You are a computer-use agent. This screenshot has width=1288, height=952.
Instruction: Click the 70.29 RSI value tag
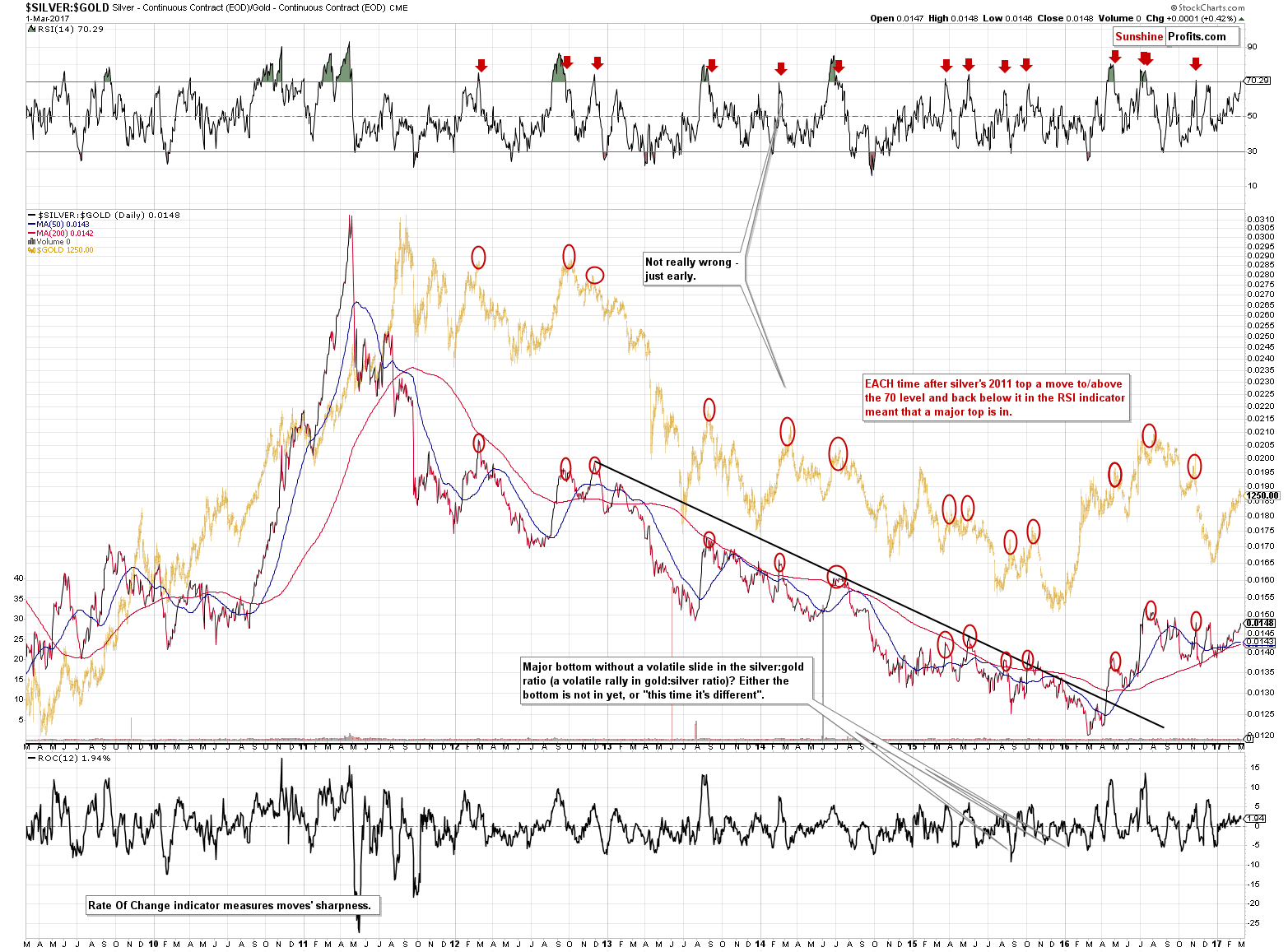1257,81
